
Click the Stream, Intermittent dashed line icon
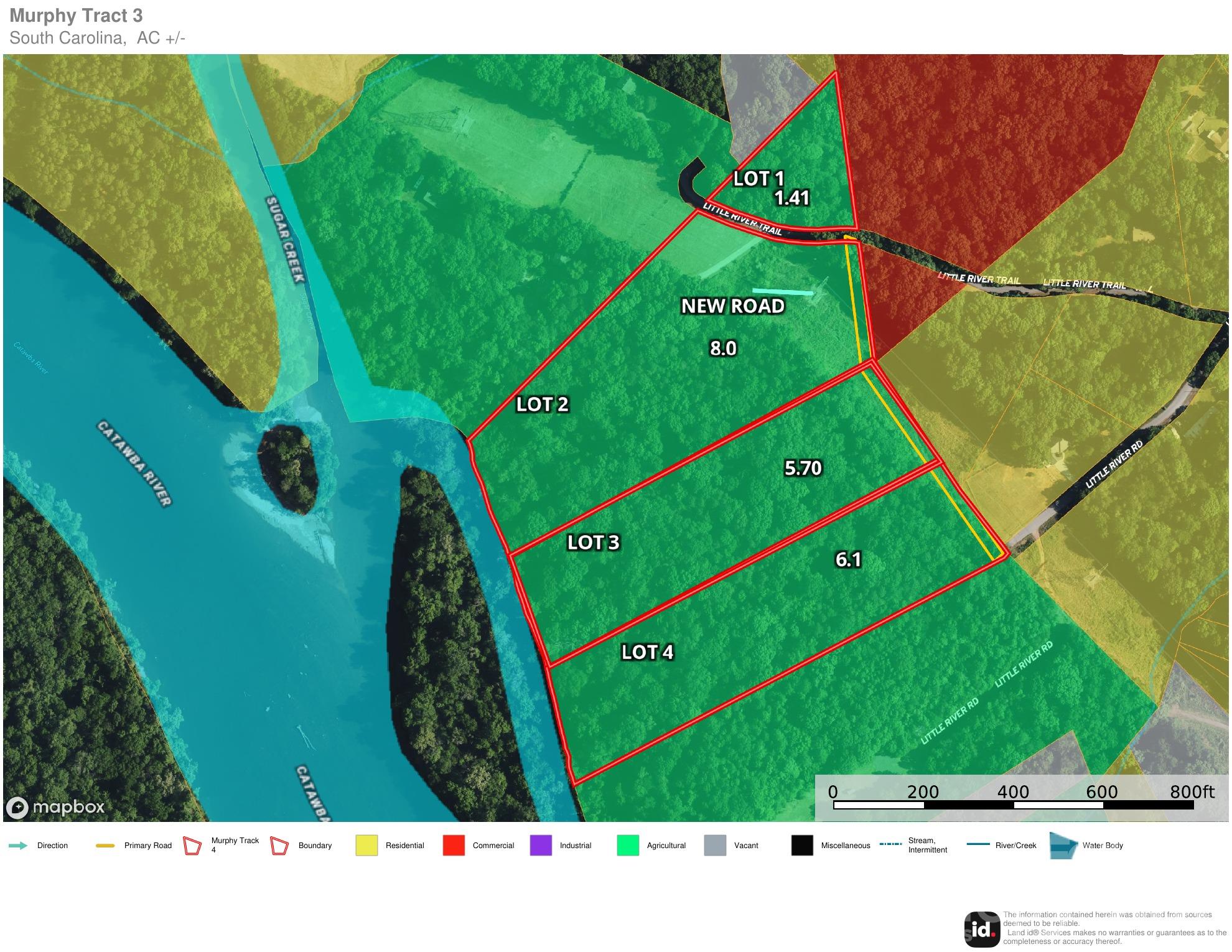890,844
